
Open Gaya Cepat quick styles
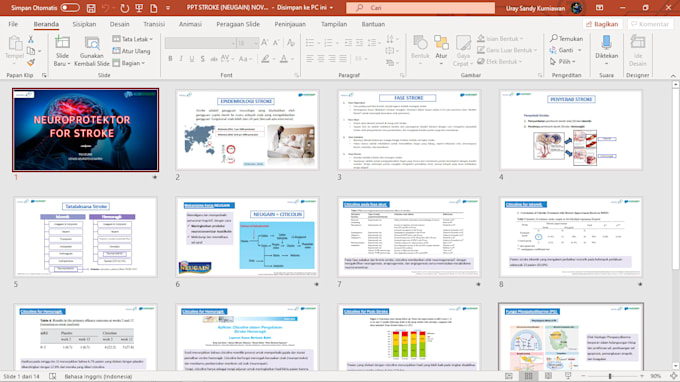(x=463, y=51)
